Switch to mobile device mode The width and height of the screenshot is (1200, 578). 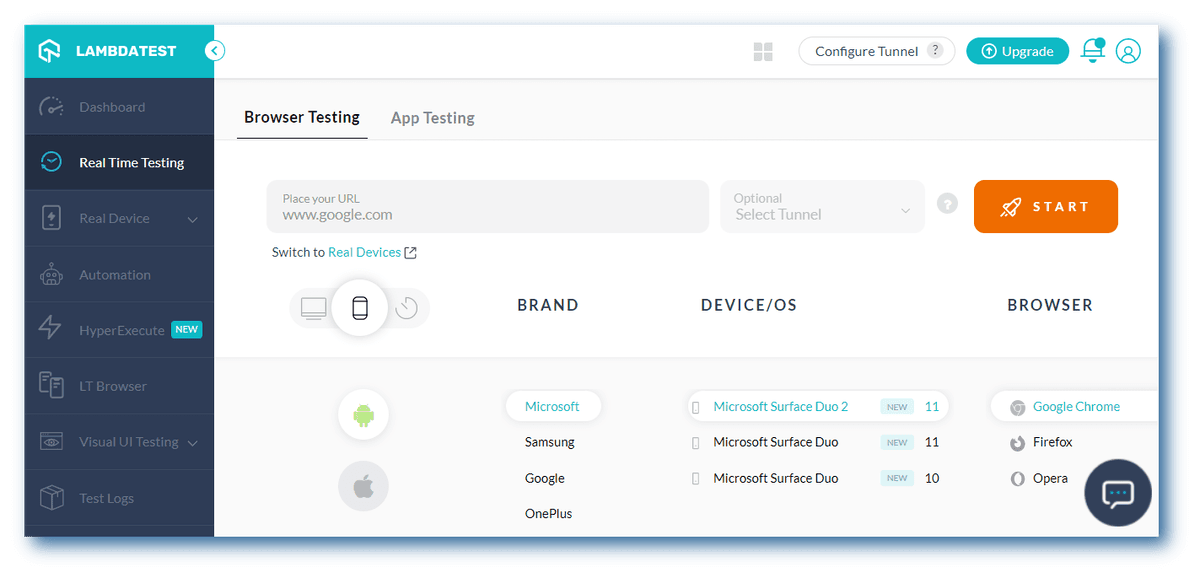click(x=360, y=308)
